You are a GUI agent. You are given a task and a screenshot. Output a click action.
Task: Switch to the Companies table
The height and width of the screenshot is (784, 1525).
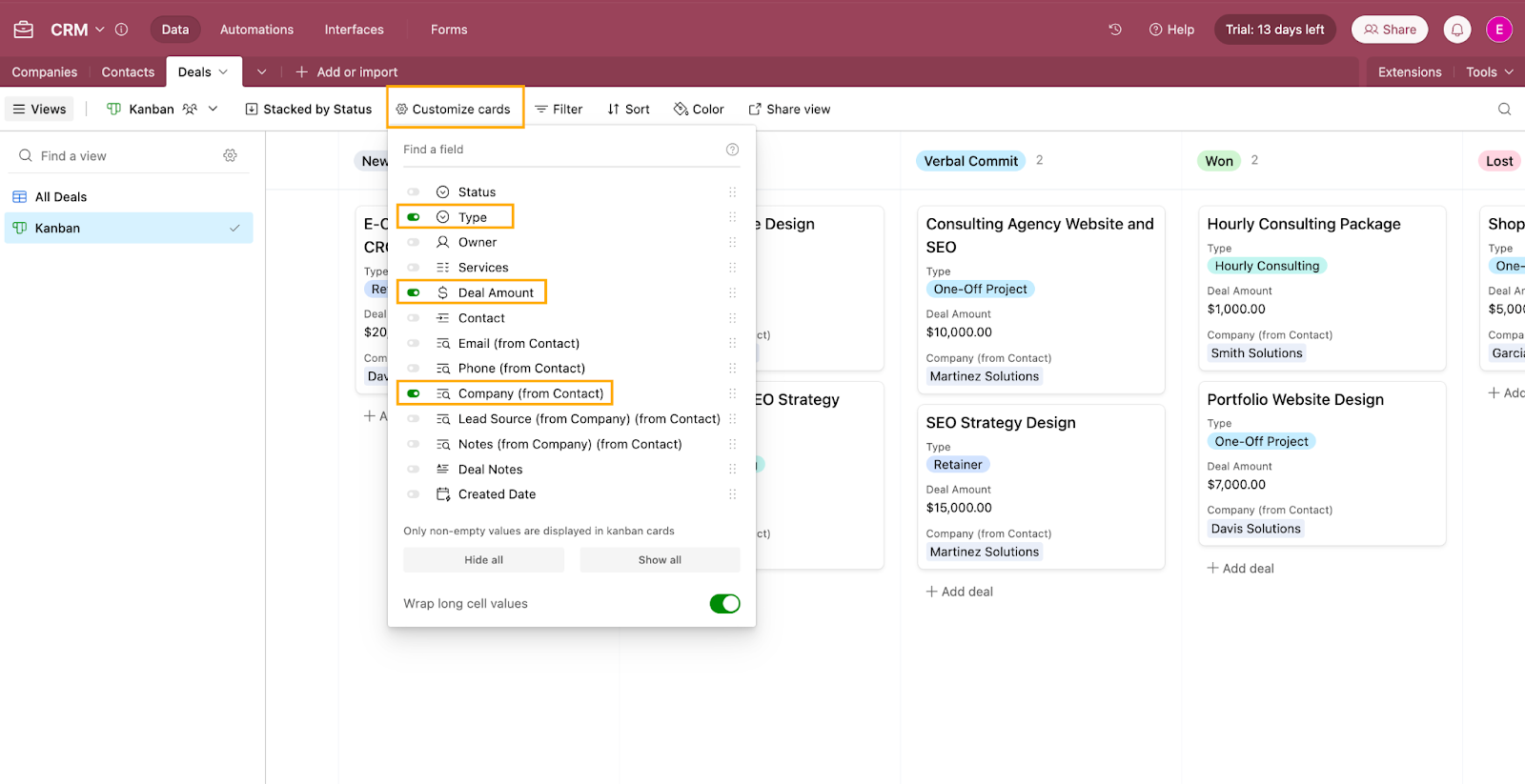45,72
